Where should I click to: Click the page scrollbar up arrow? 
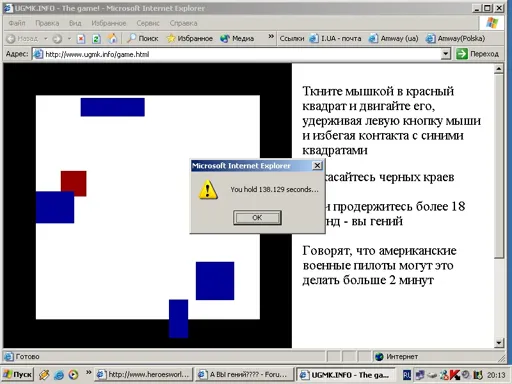tap(499, 69)
